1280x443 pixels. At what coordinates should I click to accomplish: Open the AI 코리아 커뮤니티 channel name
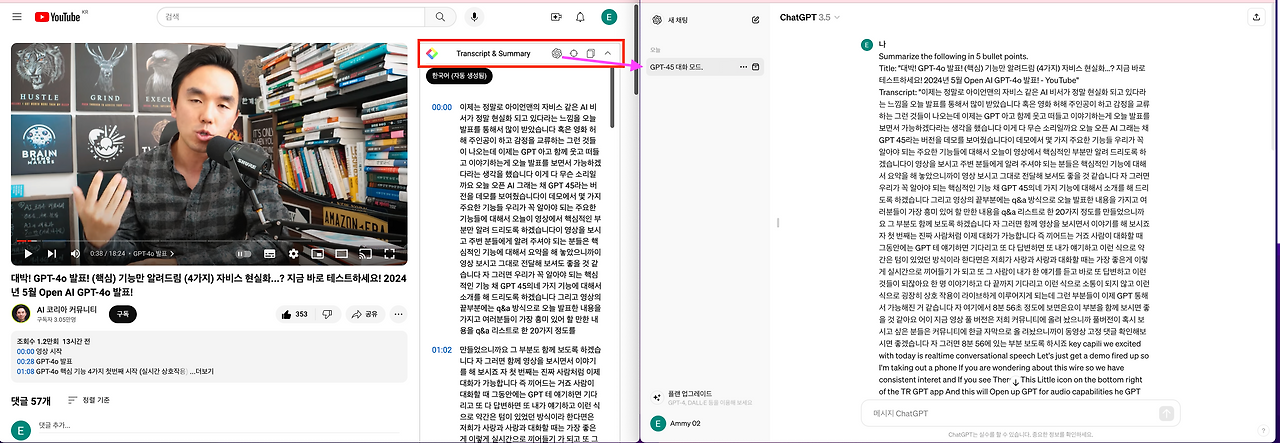65,308
